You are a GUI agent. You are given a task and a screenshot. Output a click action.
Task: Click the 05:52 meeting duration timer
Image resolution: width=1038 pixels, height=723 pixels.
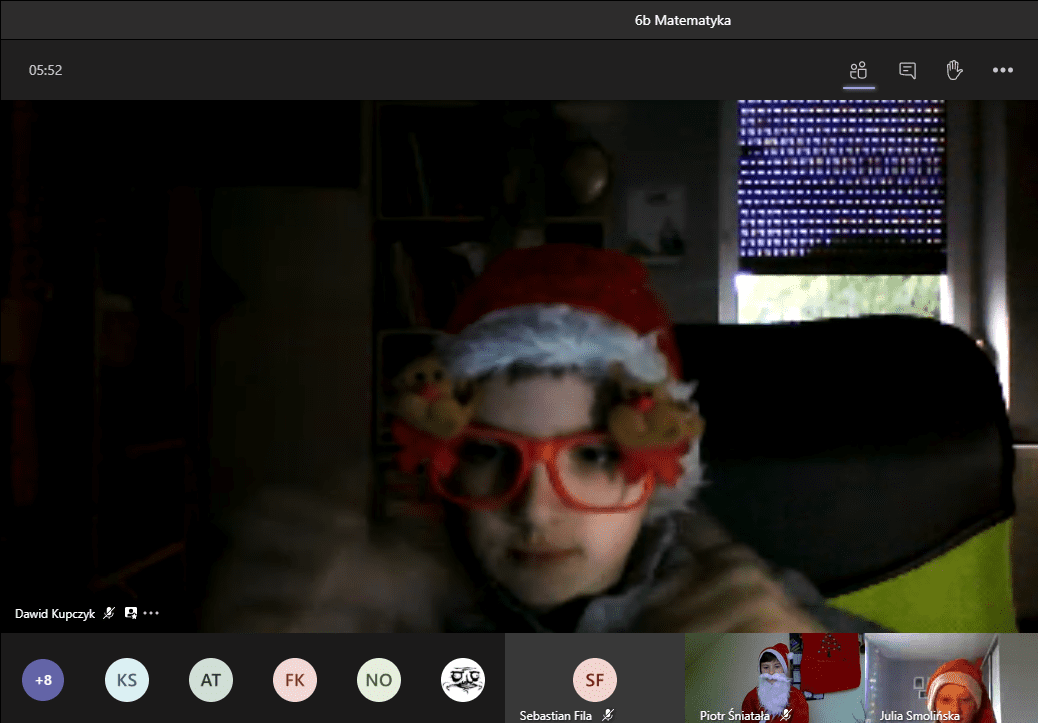pos(46,70)
